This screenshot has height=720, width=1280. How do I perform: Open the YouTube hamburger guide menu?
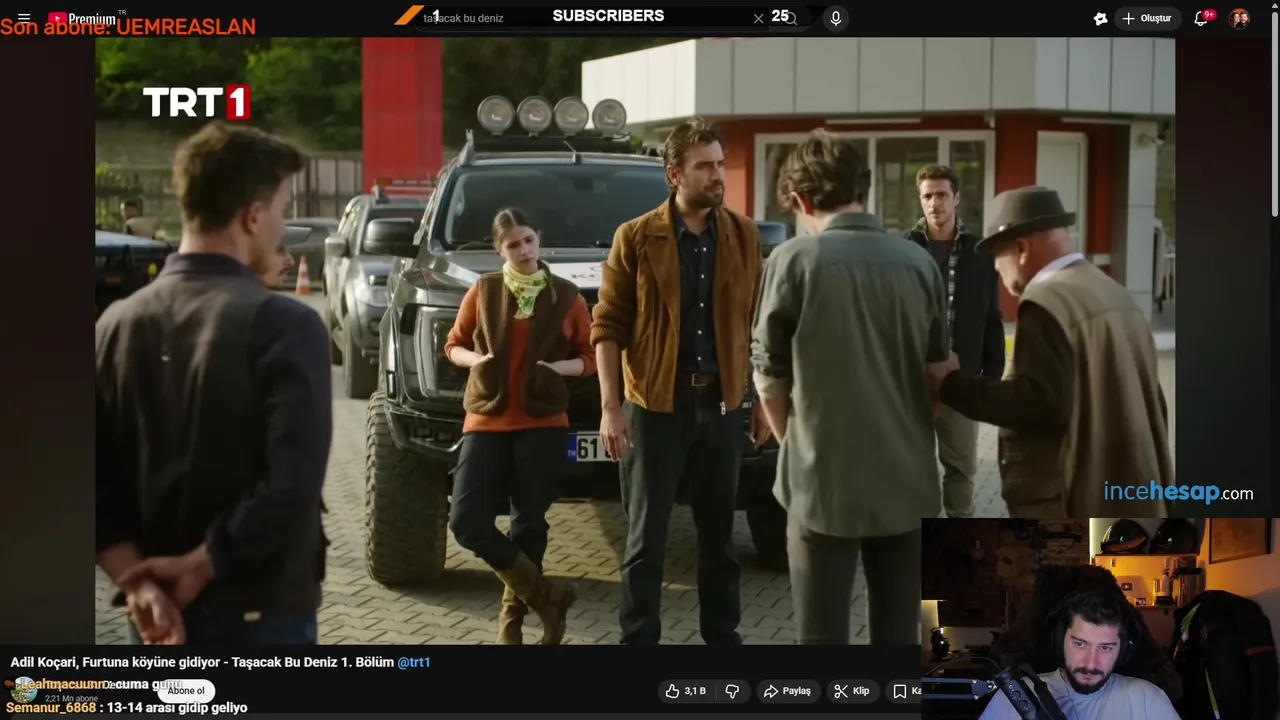(24, 18)
